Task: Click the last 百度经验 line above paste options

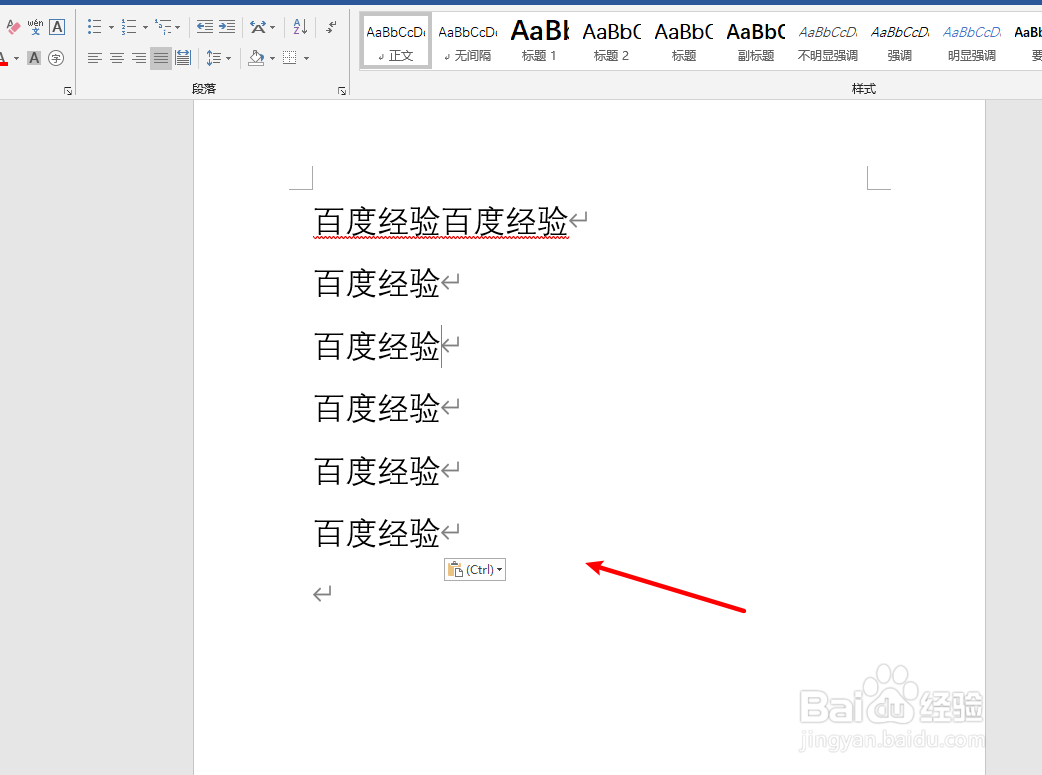Action: pyautogui.click(x=377, y=533)
